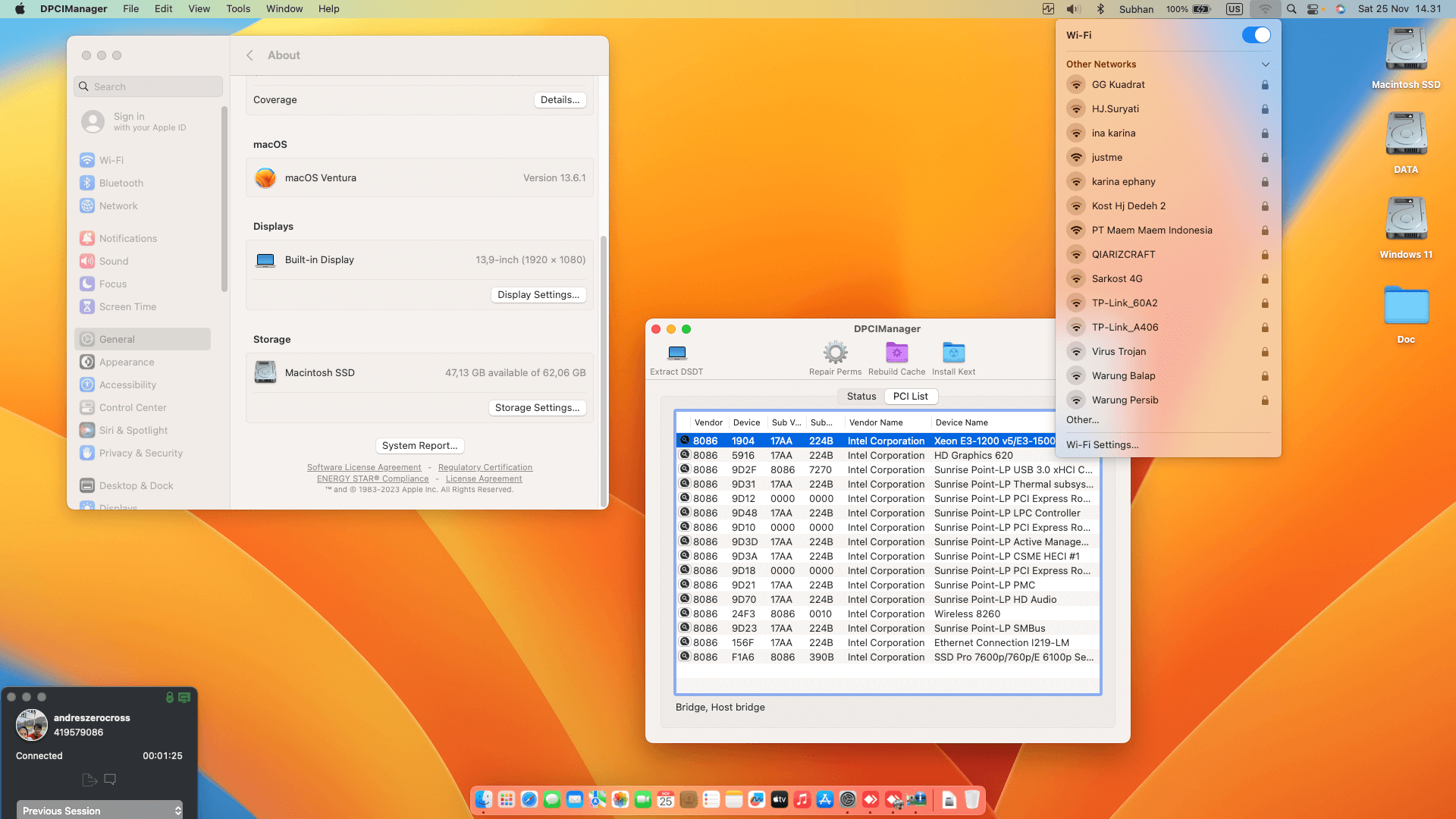Image resolution: width=1456 pixels, height=819 pixels.
Task: Switch to the Status tab
Action: 861,396
